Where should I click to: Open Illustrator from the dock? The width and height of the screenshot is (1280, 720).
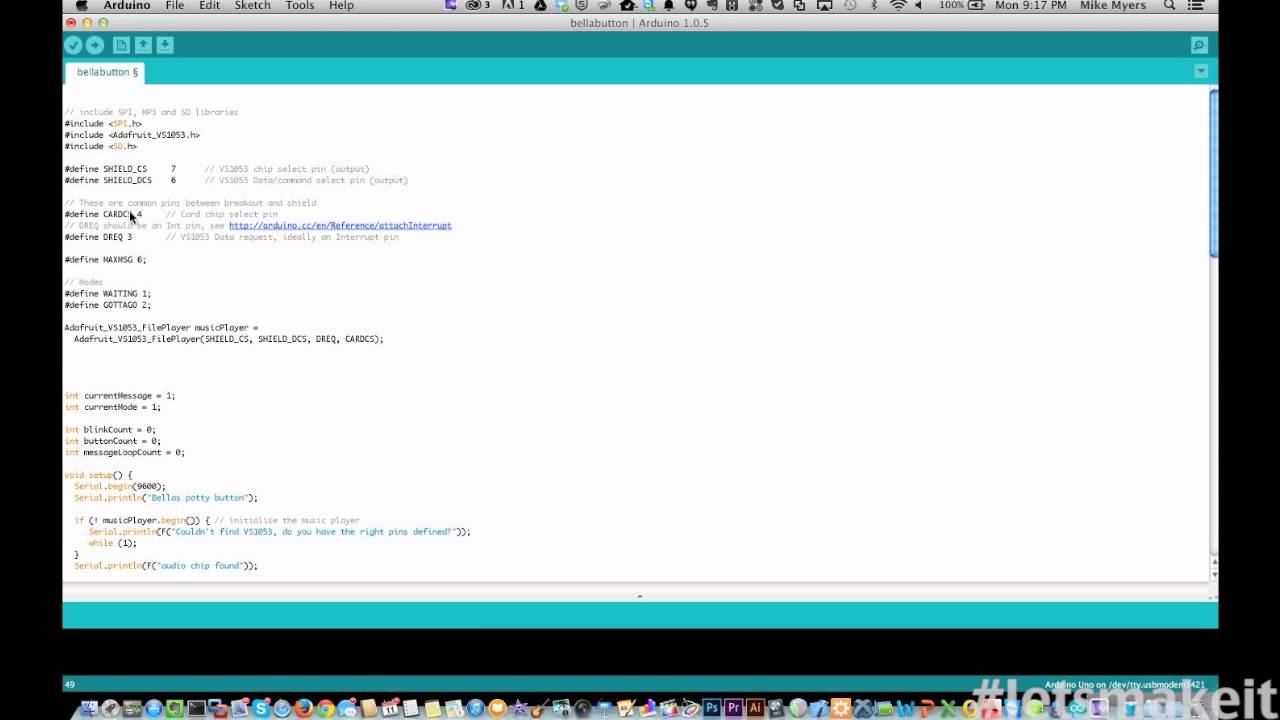[756, 708]
